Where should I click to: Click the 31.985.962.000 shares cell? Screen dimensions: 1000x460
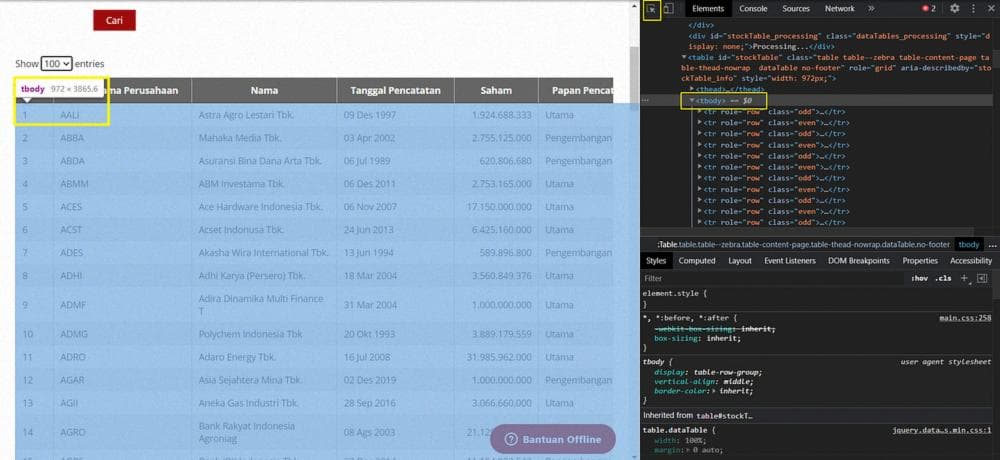496,357
